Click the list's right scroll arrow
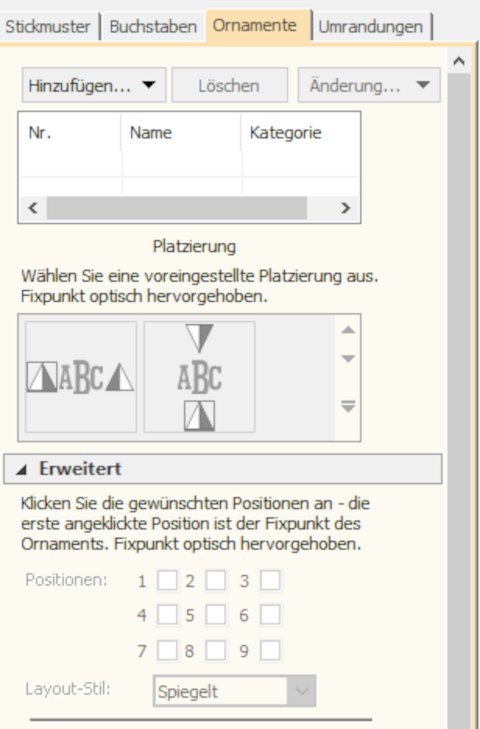Screen dimensions: 480x729 point(345,207)
